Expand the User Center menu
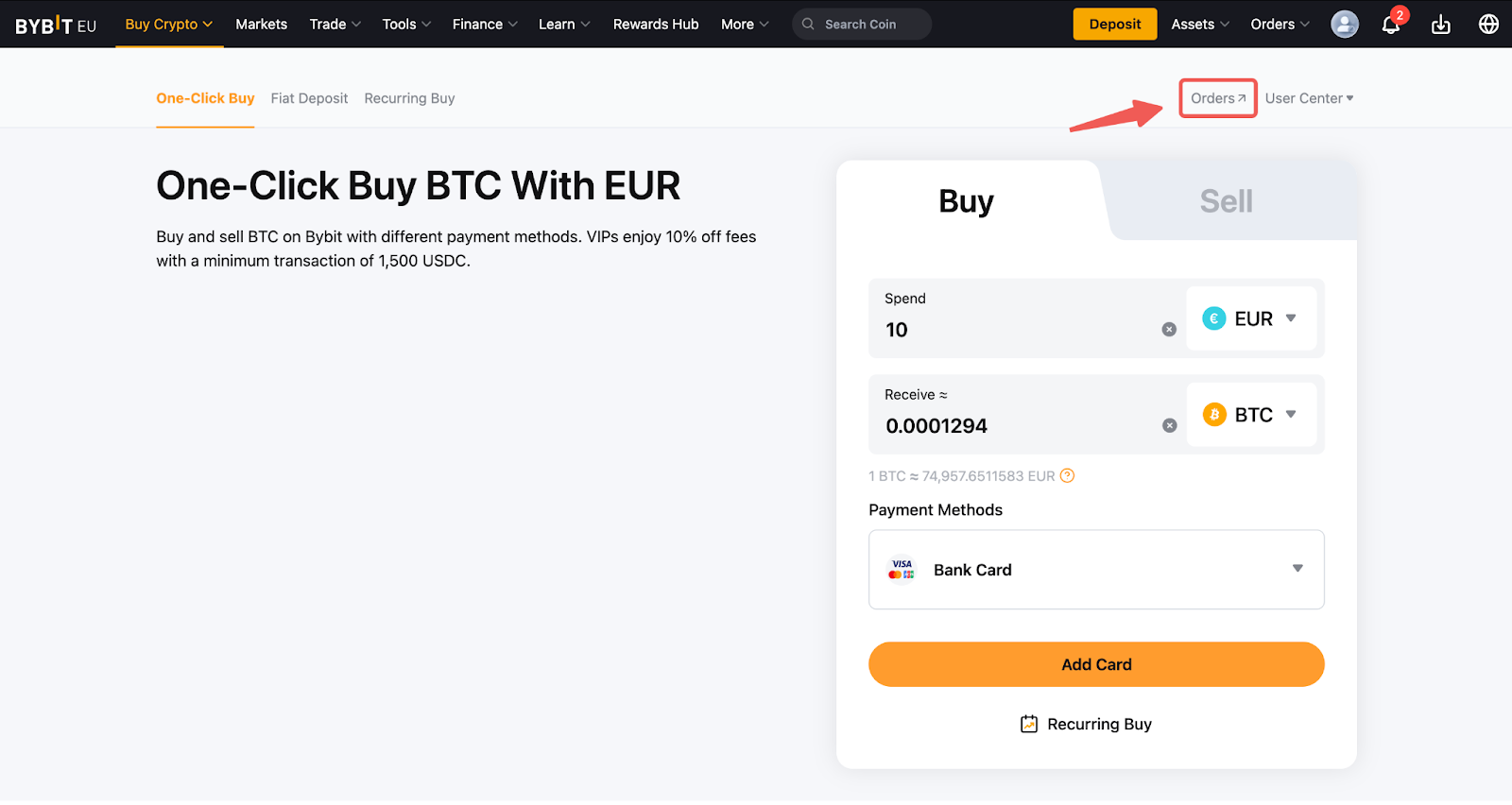 pos(1309,98)
